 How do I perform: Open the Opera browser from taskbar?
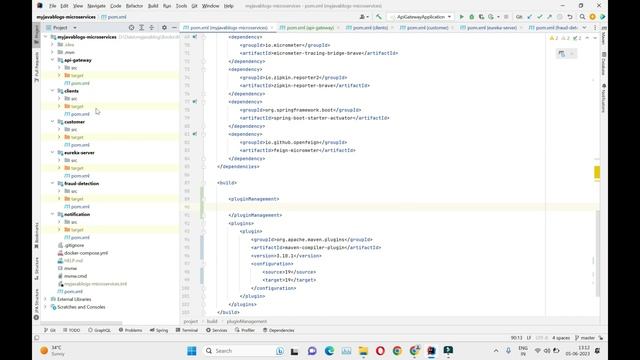(x=380, y=351)
